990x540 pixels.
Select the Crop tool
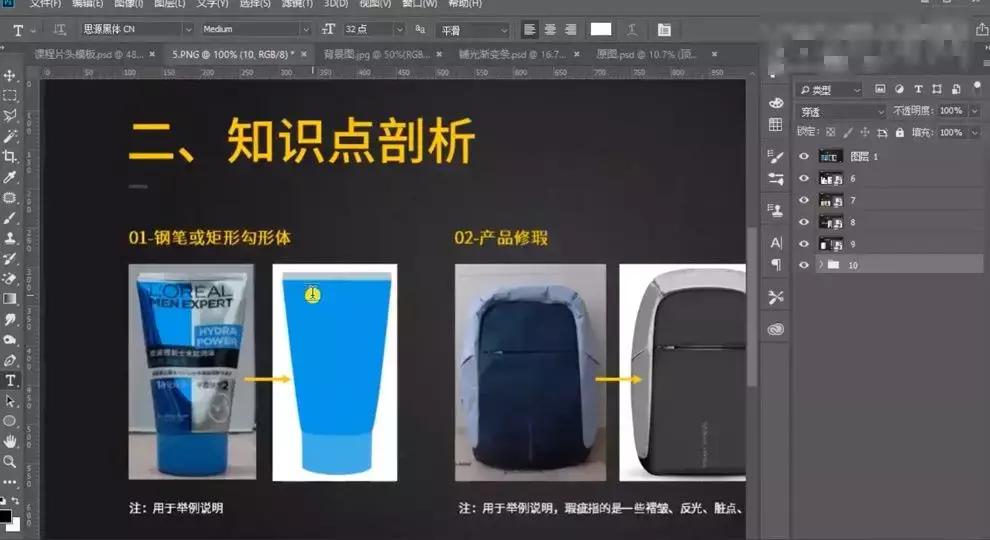click(x=9, y=156)
